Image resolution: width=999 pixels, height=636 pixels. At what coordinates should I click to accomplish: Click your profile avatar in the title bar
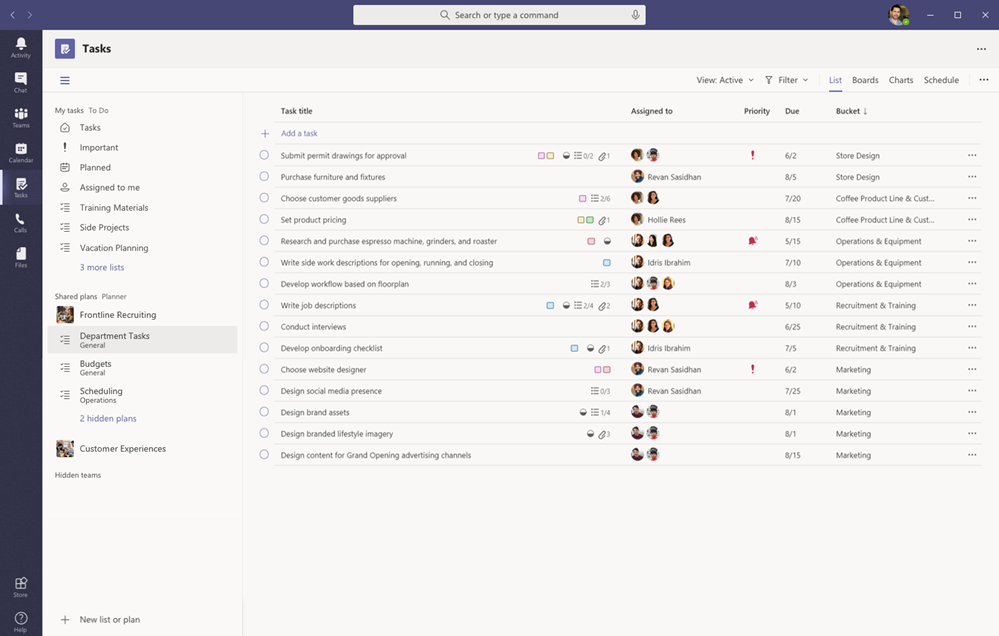point(897,14)
